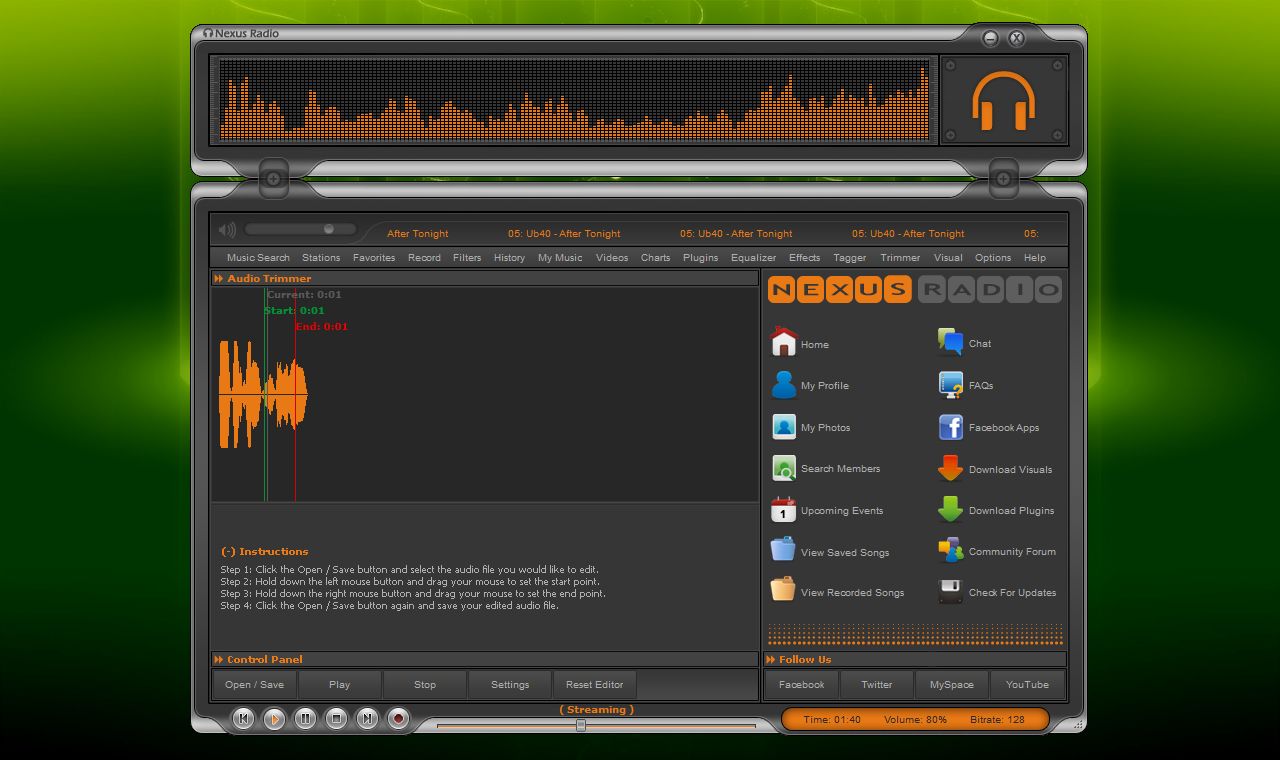Pause playback with the pause button
The height and width of the screenshot is (760, 1280).
pyautogui.click(x=305, y=718)
